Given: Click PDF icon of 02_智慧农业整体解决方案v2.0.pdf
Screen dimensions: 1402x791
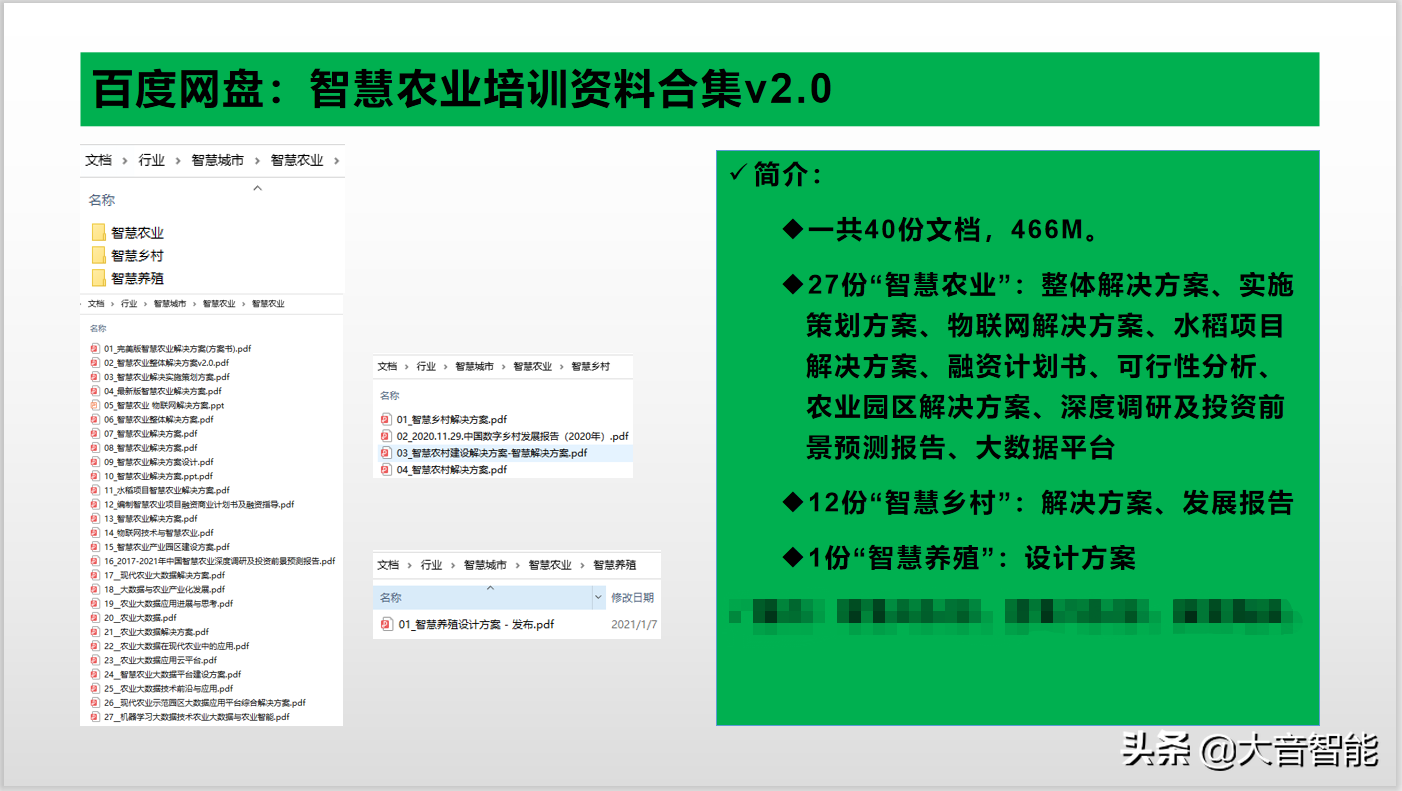Looking at the screenshot, I should click(x=95, y=363).
